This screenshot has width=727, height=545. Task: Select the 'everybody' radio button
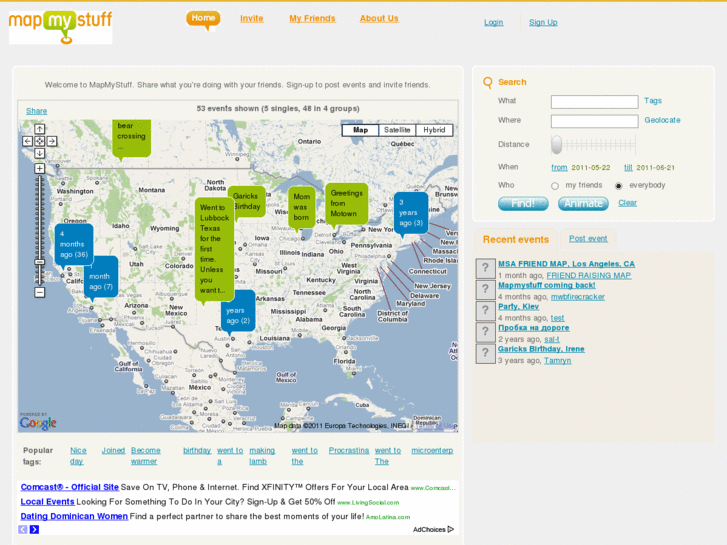(x=619, y=186)
